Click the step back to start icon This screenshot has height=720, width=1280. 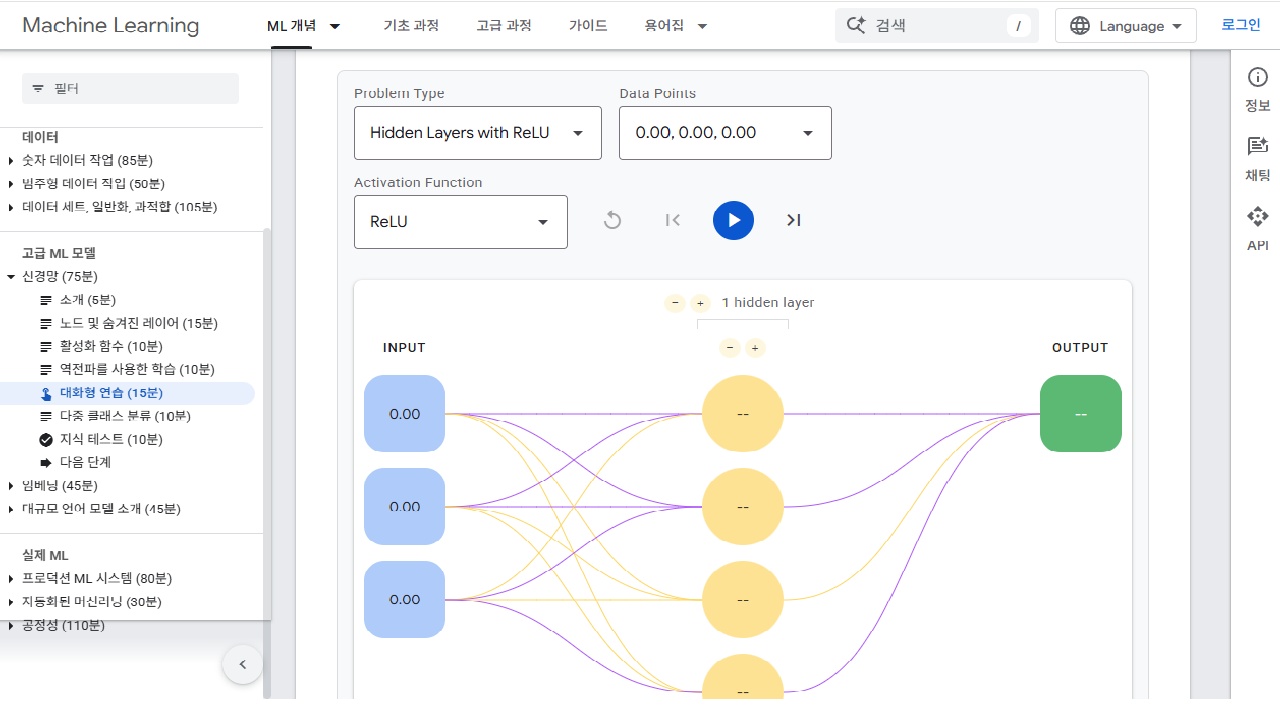click(x=673, y=220)
